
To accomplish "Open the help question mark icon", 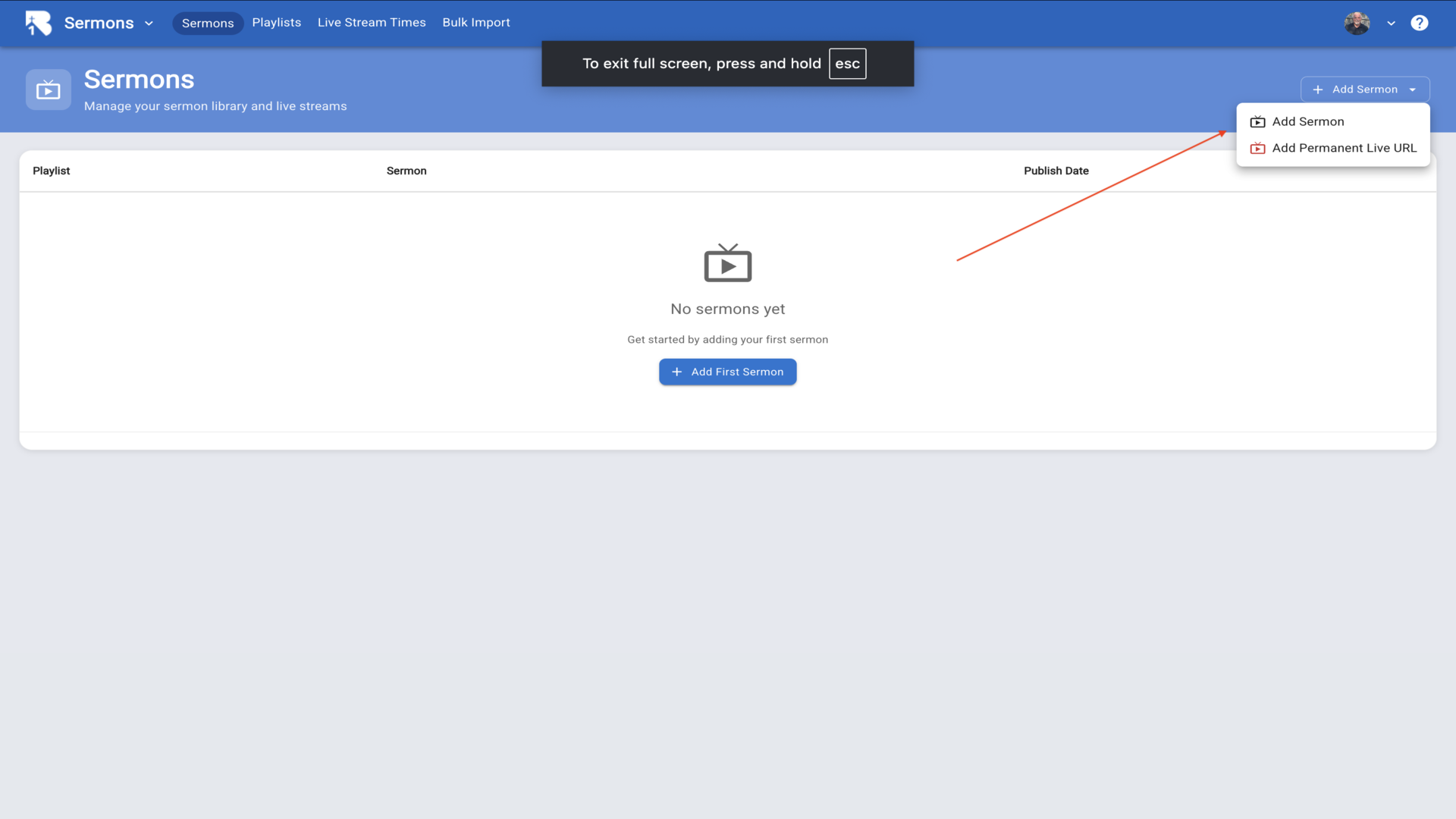I will coord(1419,23).
